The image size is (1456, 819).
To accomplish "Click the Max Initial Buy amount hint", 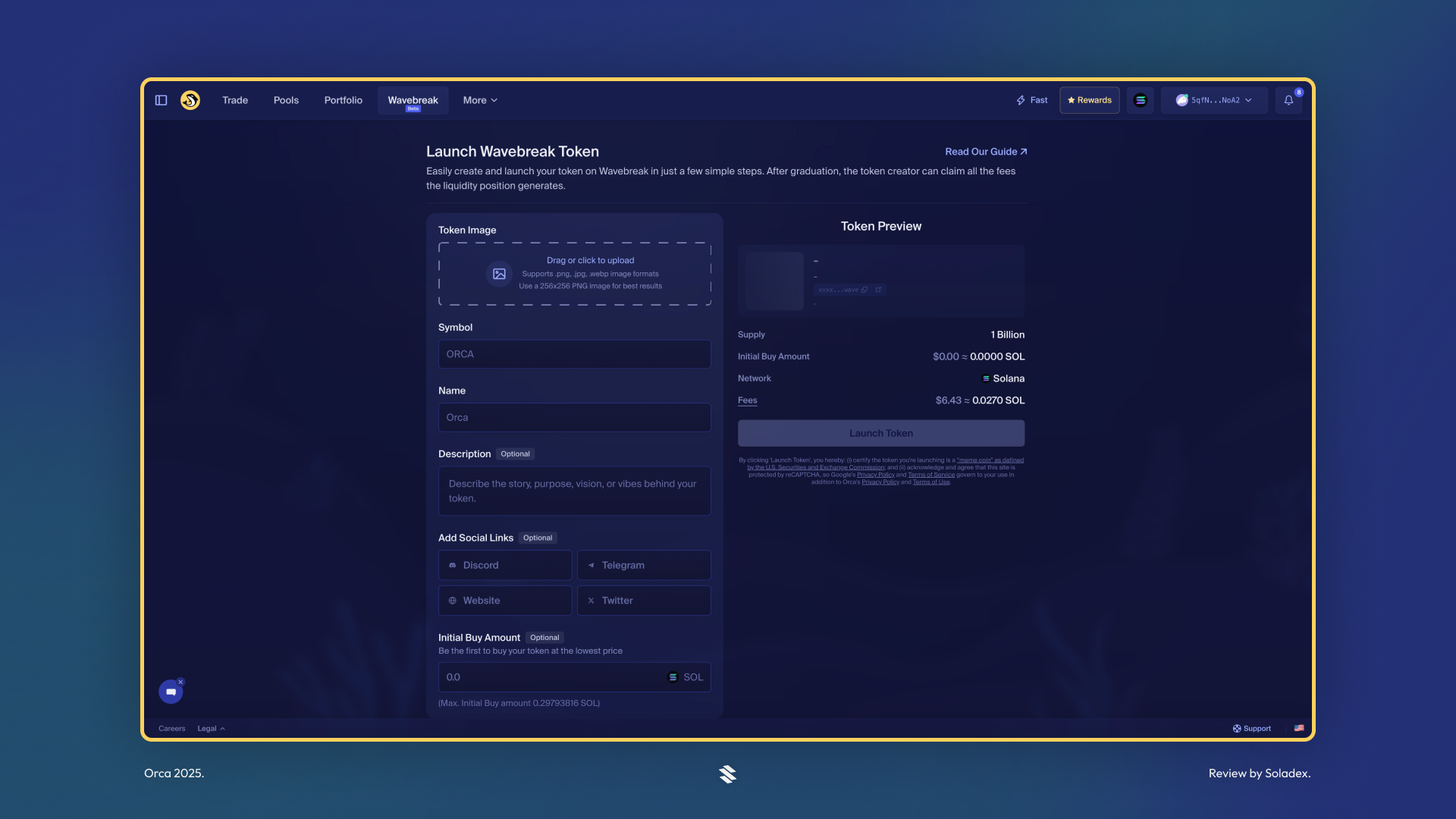I will (519, 704).
